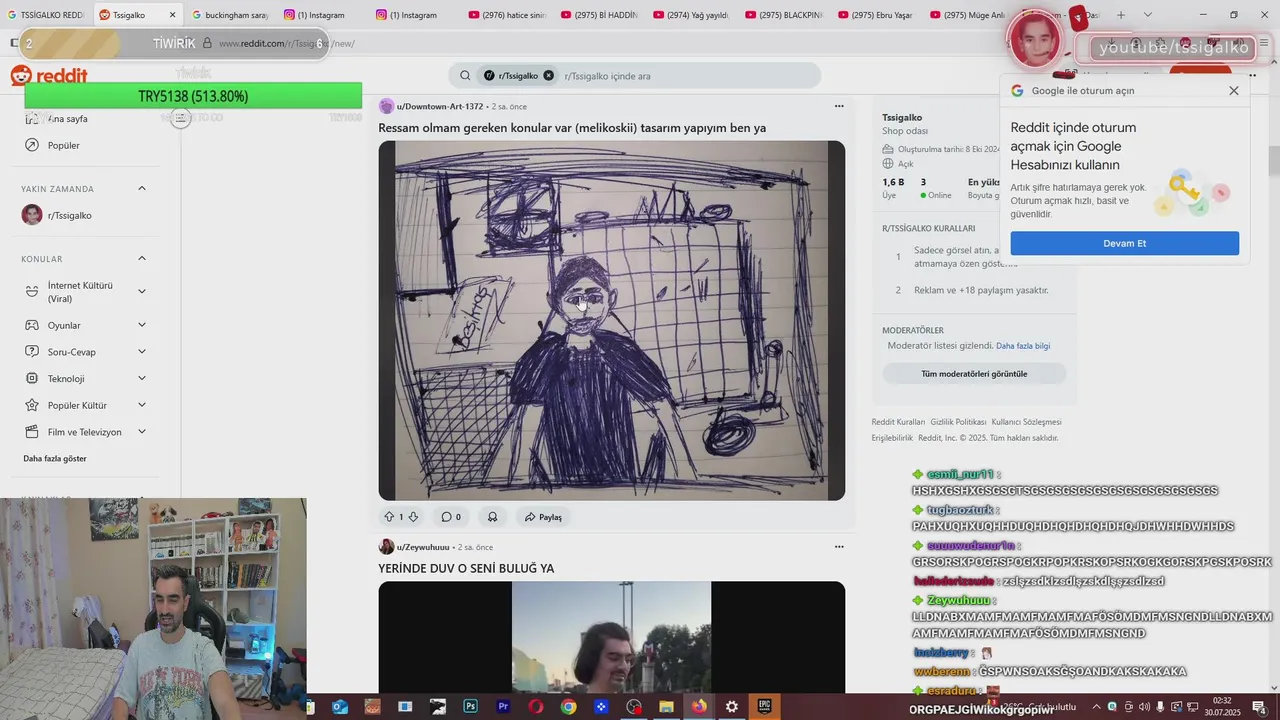The image size is (1280, 720).
Task: Expand the Film ve Televizyon topic
Action: pyautogui.click(x=142, y=432)
